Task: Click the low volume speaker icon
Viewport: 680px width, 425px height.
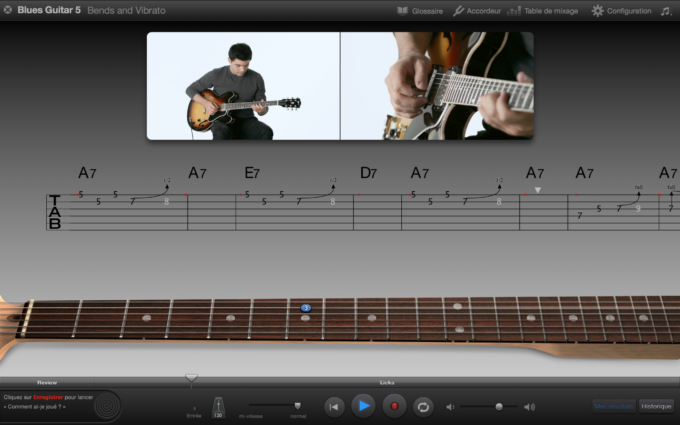Action: click(x=450, y=407)
